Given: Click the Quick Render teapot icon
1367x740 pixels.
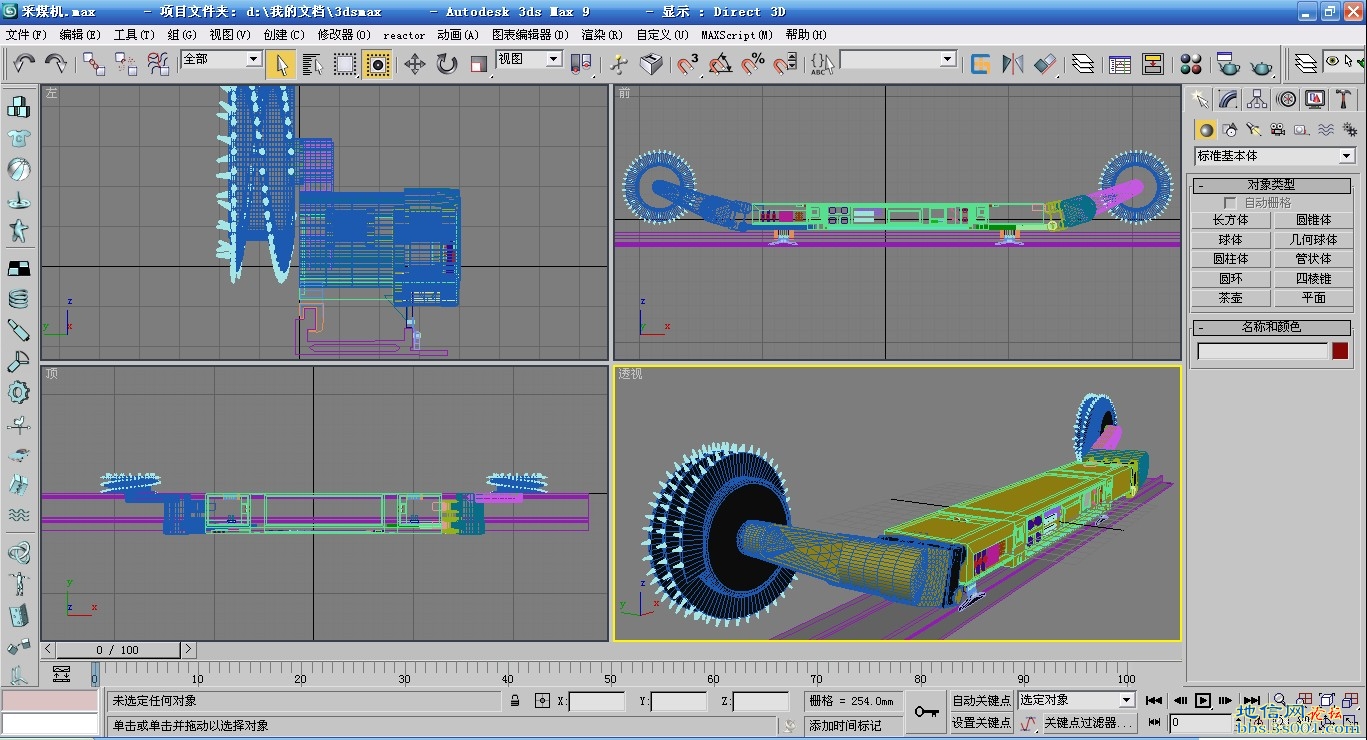Looking at the screenshot, I should coord(1262,64).
